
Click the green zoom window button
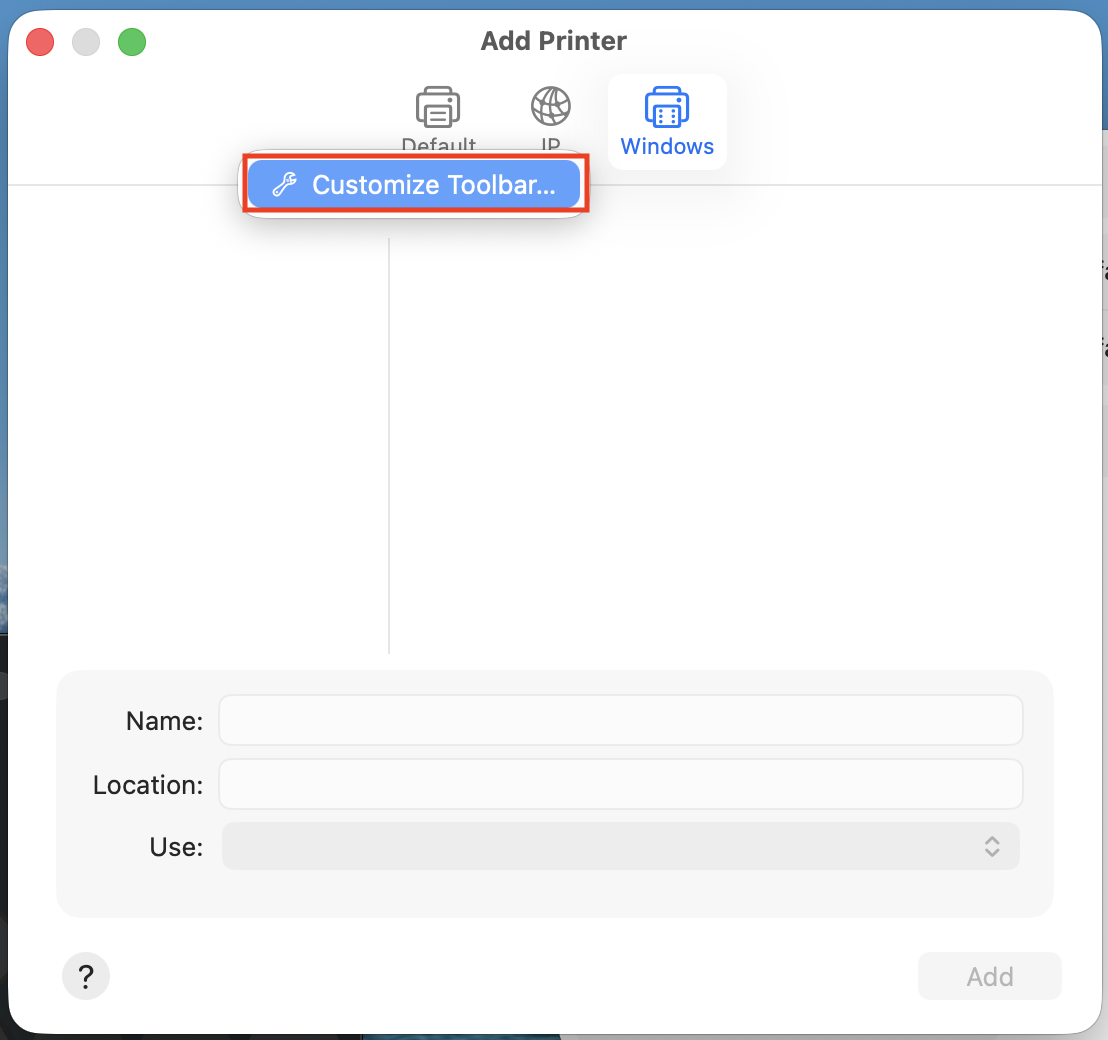point(132,42)
